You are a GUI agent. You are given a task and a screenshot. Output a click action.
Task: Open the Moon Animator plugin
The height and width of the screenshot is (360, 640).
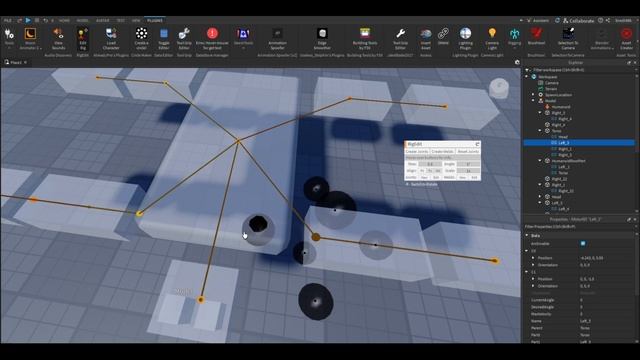click(30, 39)
